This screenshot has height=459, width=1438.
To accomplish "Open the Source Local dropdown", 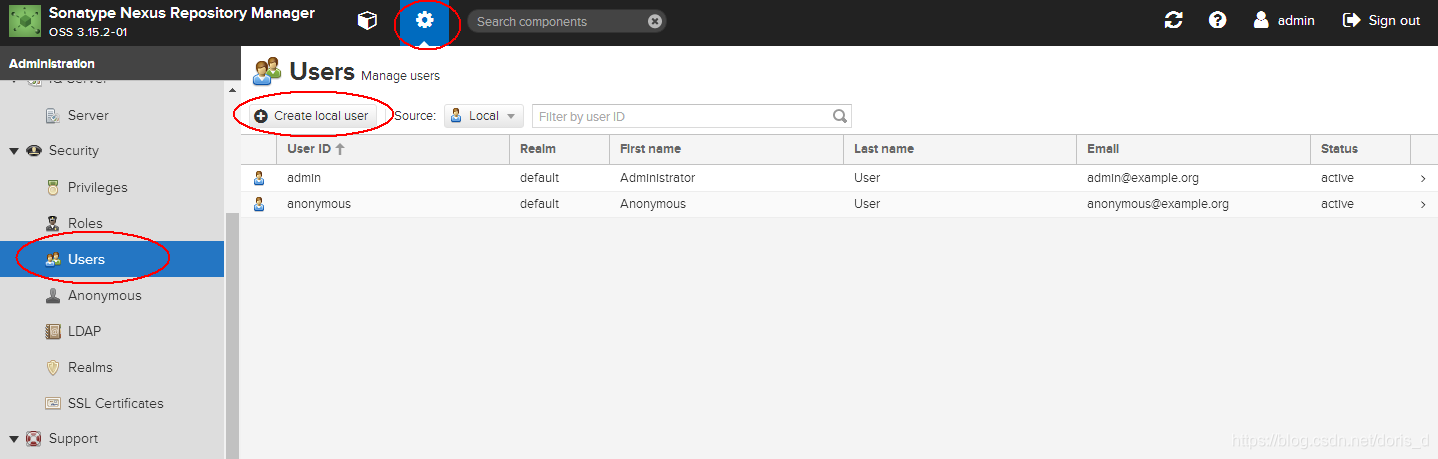I will [484, 116].
